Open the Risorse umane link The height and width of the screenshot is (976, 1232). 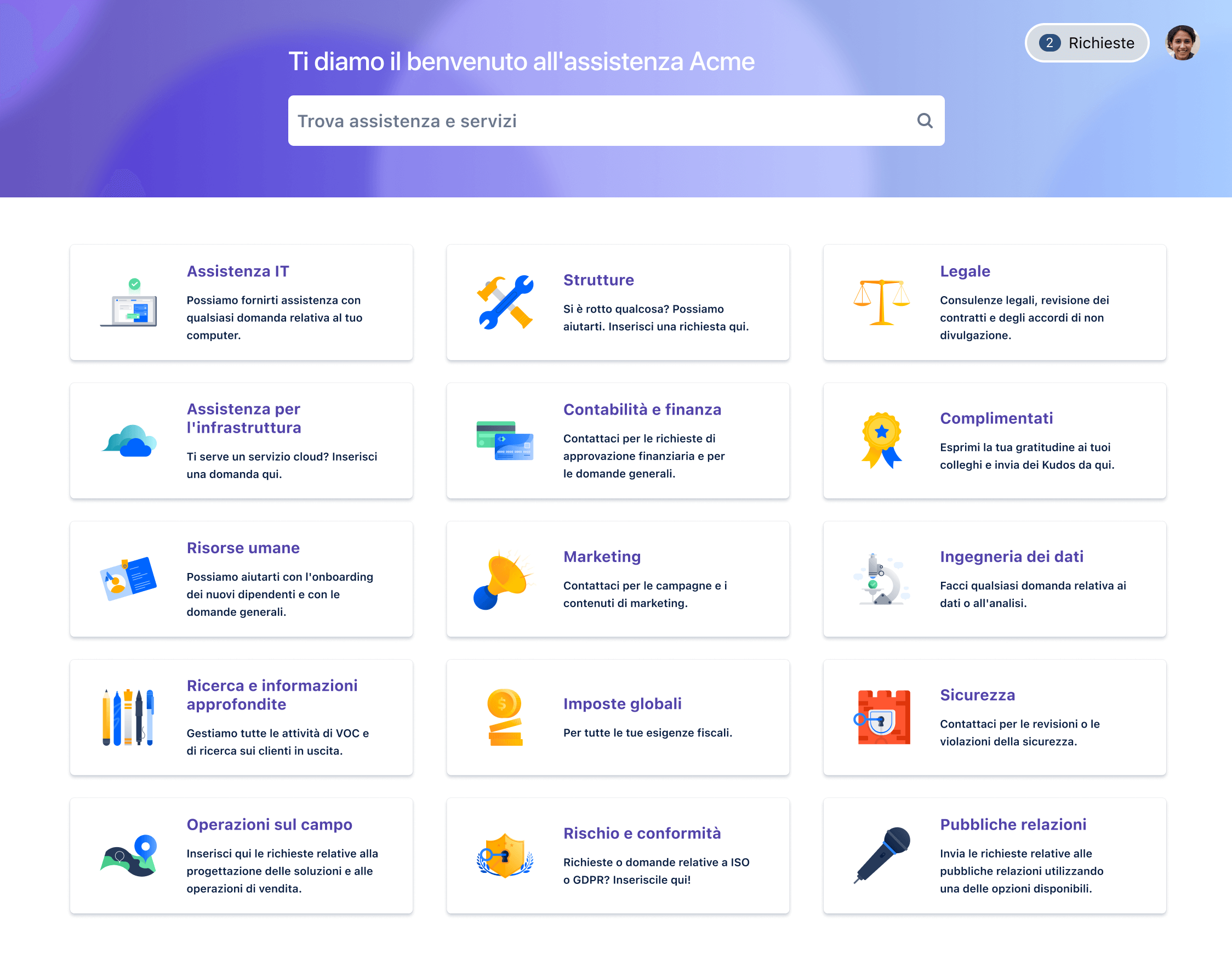tap(243, 547)
